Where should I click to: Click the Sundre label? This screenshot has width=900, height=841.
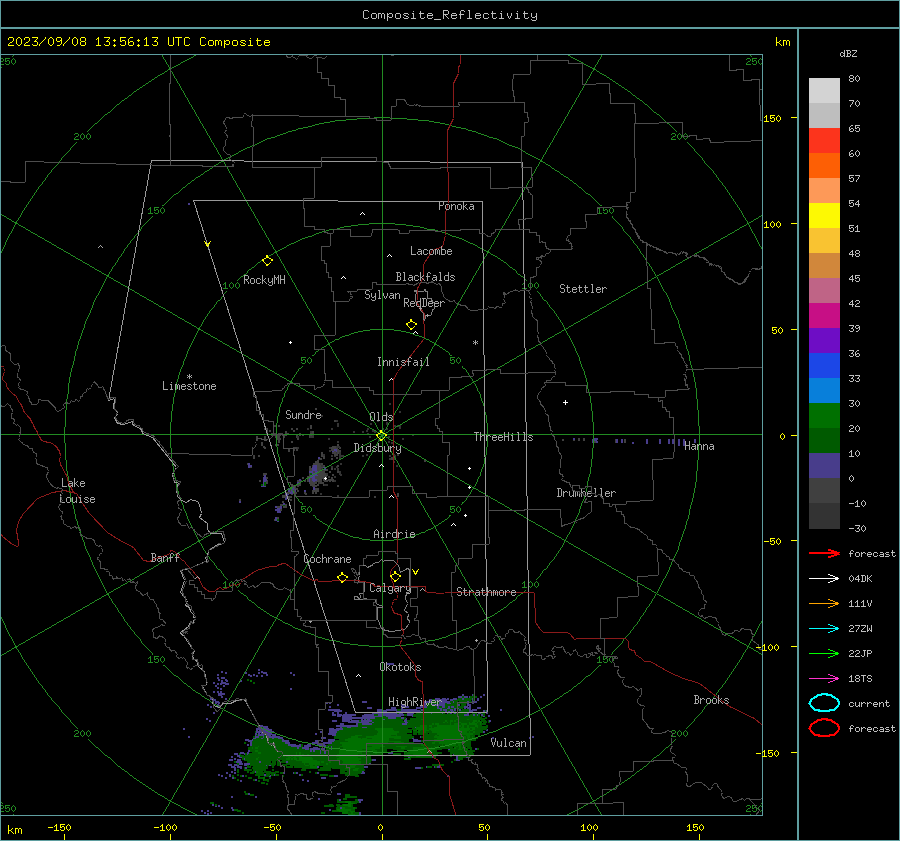tap(304, 414)
